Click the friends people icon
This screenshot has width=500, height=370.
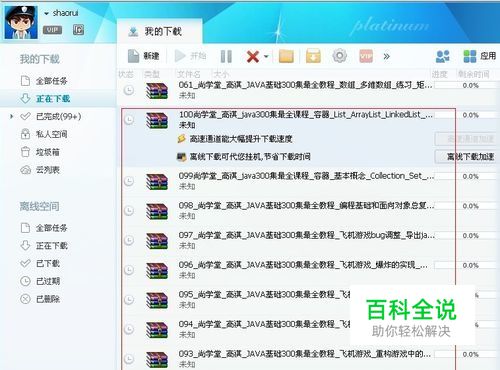click(x=443, y=56)
